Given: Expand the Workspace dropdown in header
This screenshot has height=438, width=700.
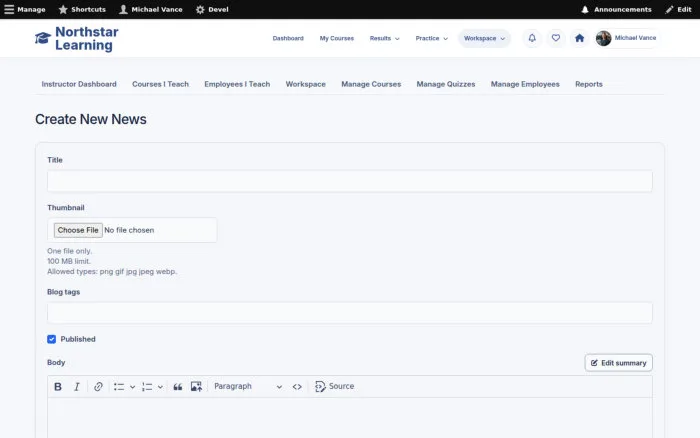Looking at the screenshot, I should (x=484, y=38).
